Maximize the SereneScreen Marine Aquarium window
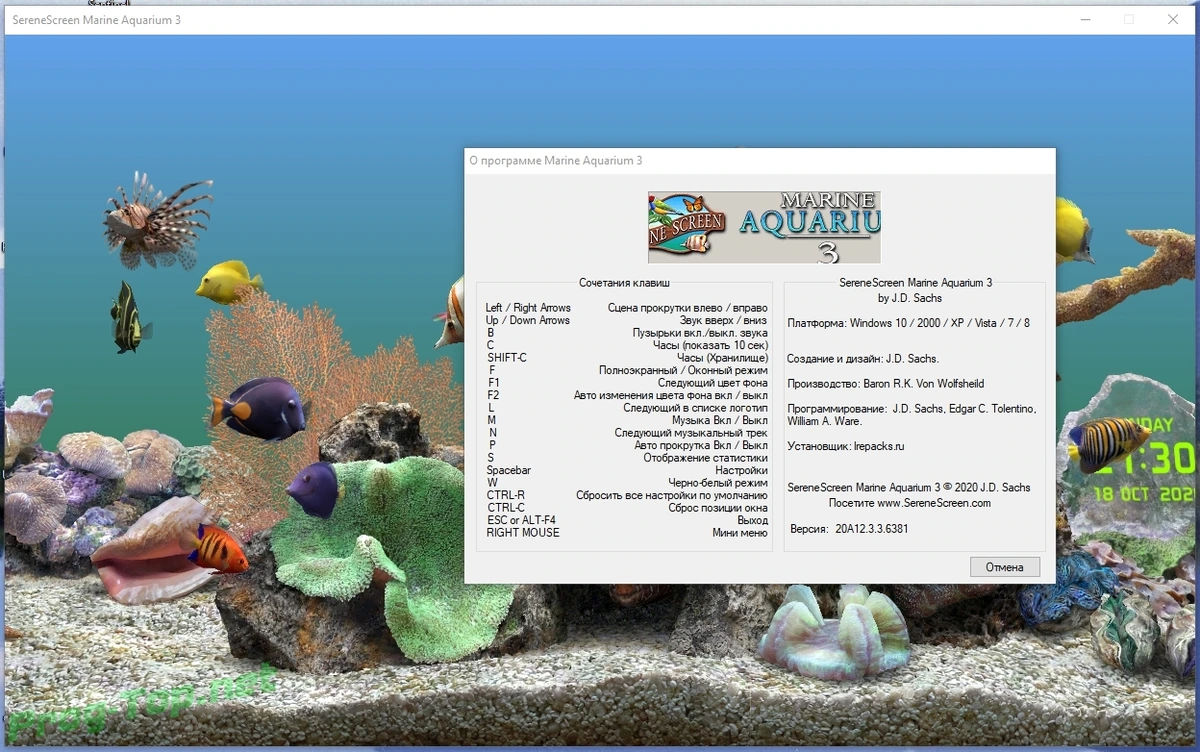This screenshot has width=1200, height=752. (x=1128, y=19)
